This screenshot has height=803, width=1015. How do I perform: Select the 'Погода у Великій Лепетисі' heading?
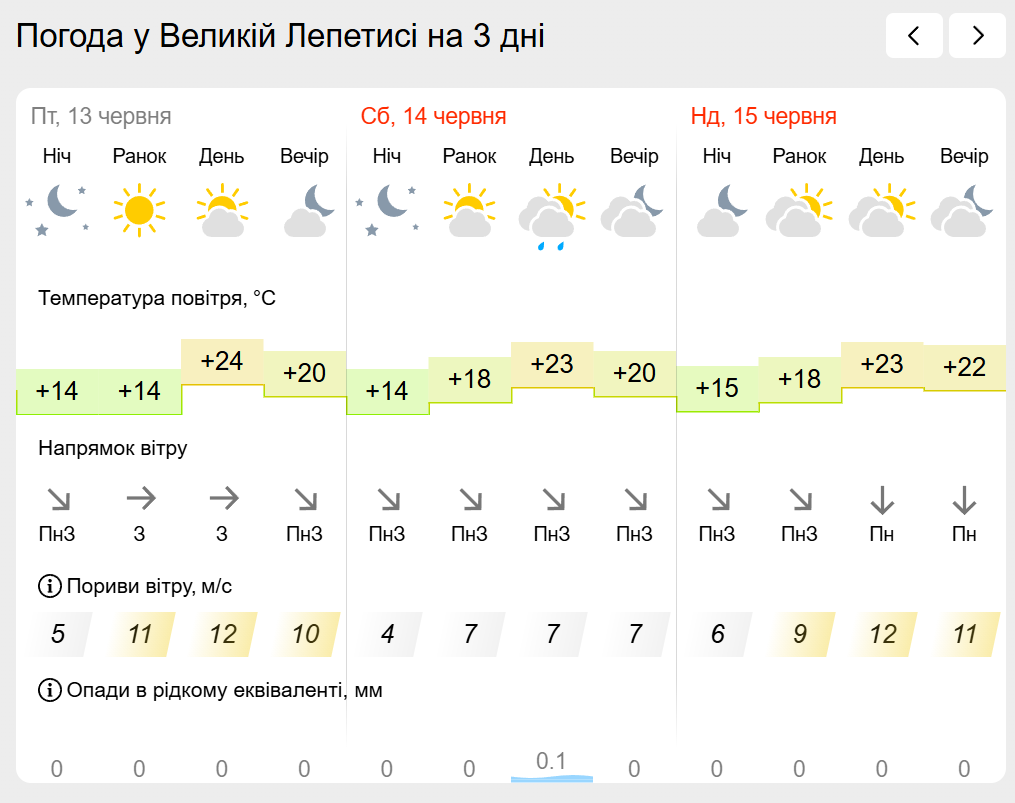[x=217, y=36]
